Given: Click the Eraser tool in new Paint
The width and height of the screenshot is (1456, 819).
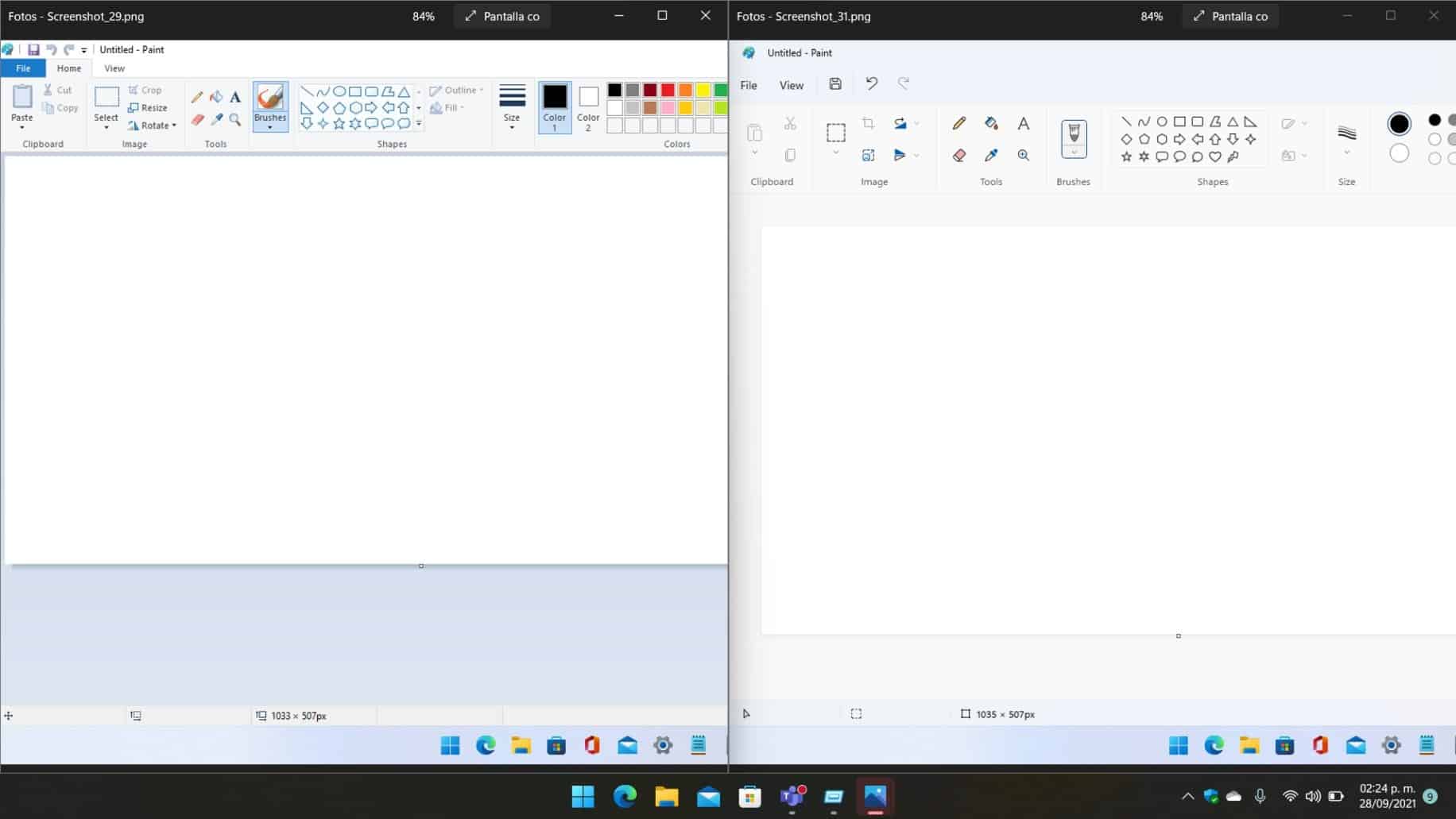Looking at the screenshot, I should click(x=959, y=156).
